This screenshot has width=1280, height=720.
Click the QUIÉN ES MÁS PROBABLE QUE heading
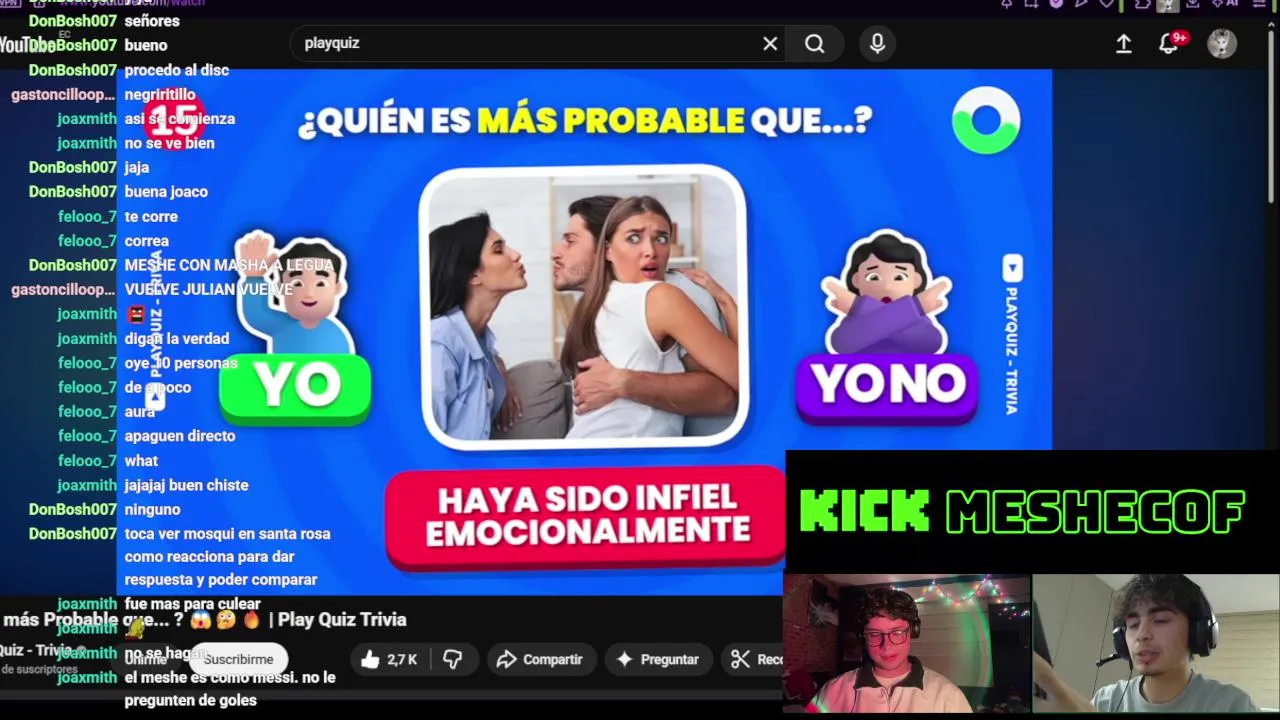[x=585, y=121]
